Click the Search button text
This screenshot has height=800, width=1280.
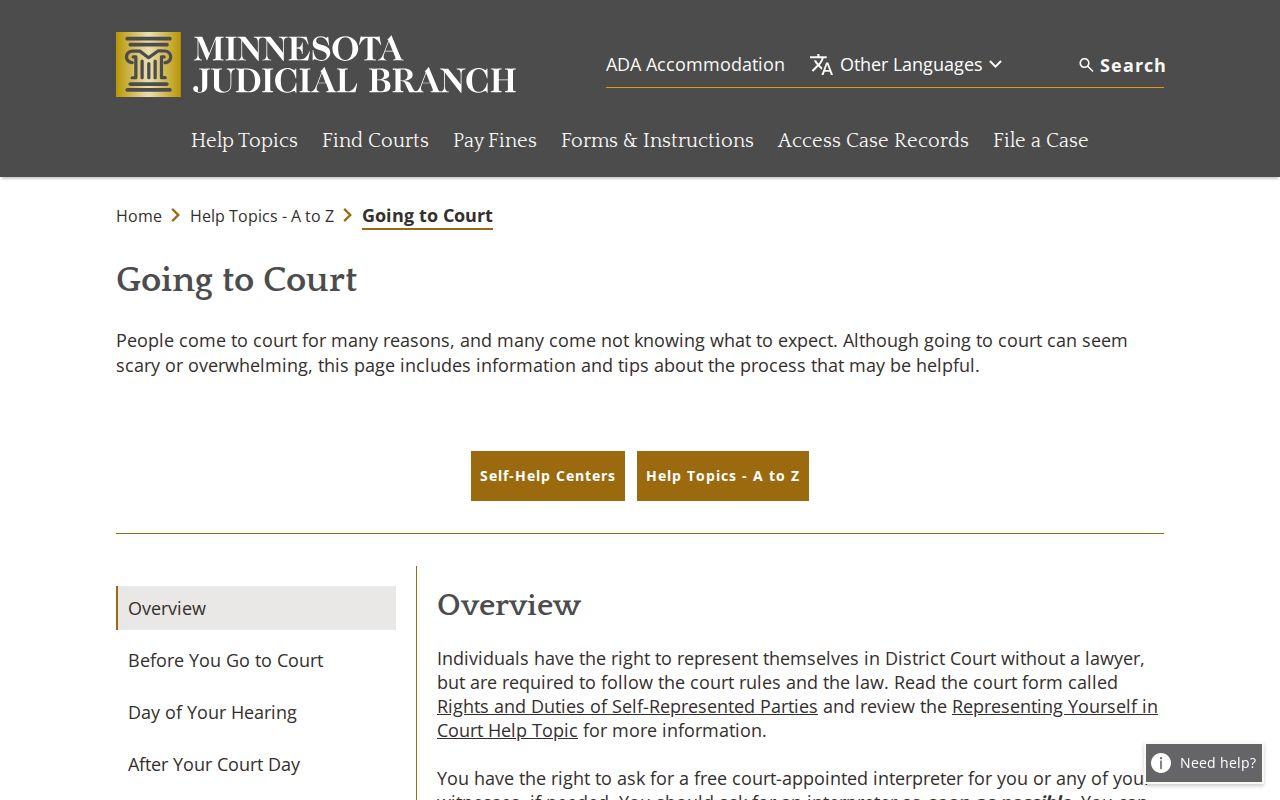coord(1133,65)
